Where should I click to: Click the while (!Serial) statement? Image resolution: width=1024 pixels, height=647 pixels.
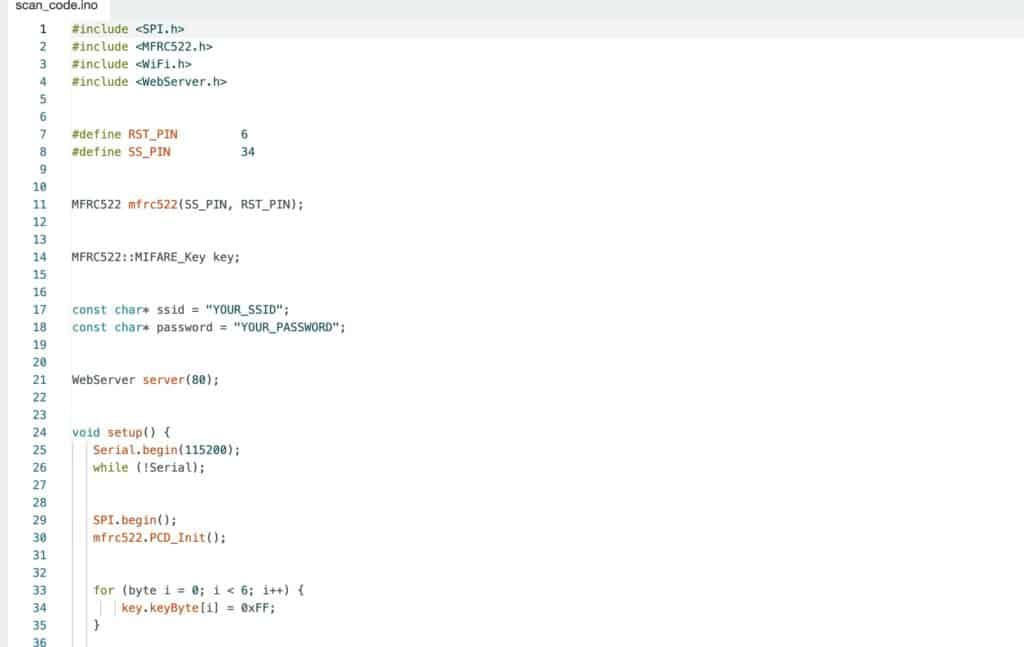pos(148,467)
